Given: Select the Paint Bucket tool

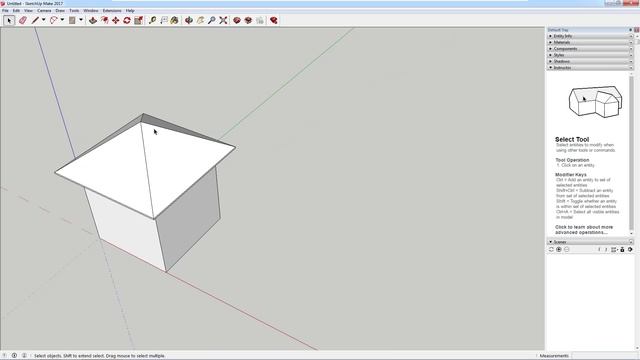Looking at the screenshot, I should (x=175, y=20).
